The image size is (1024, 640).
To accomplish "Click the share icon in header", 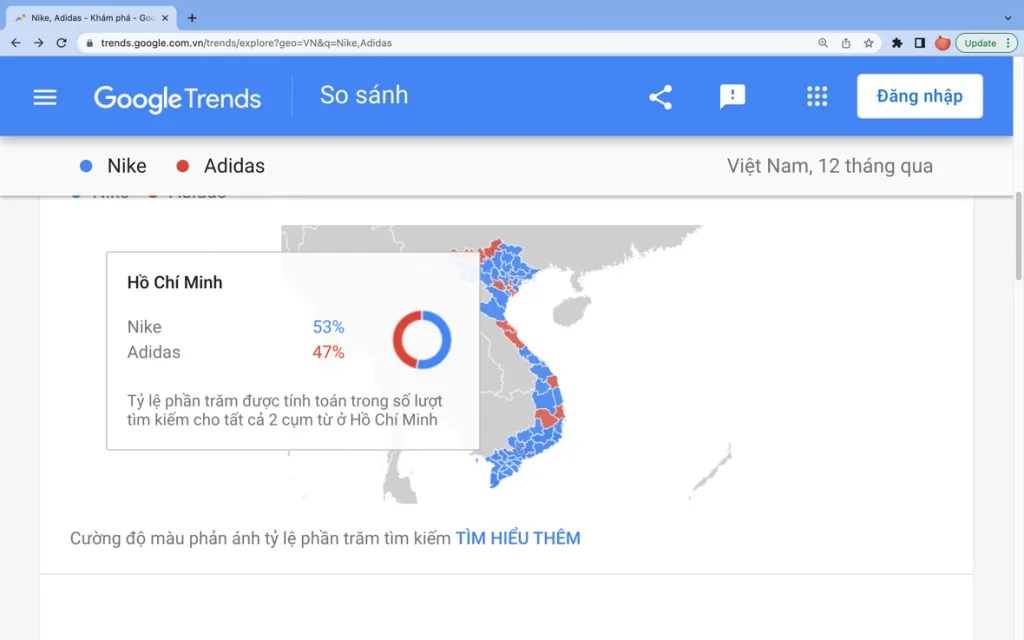I will (x=660, y=97).
